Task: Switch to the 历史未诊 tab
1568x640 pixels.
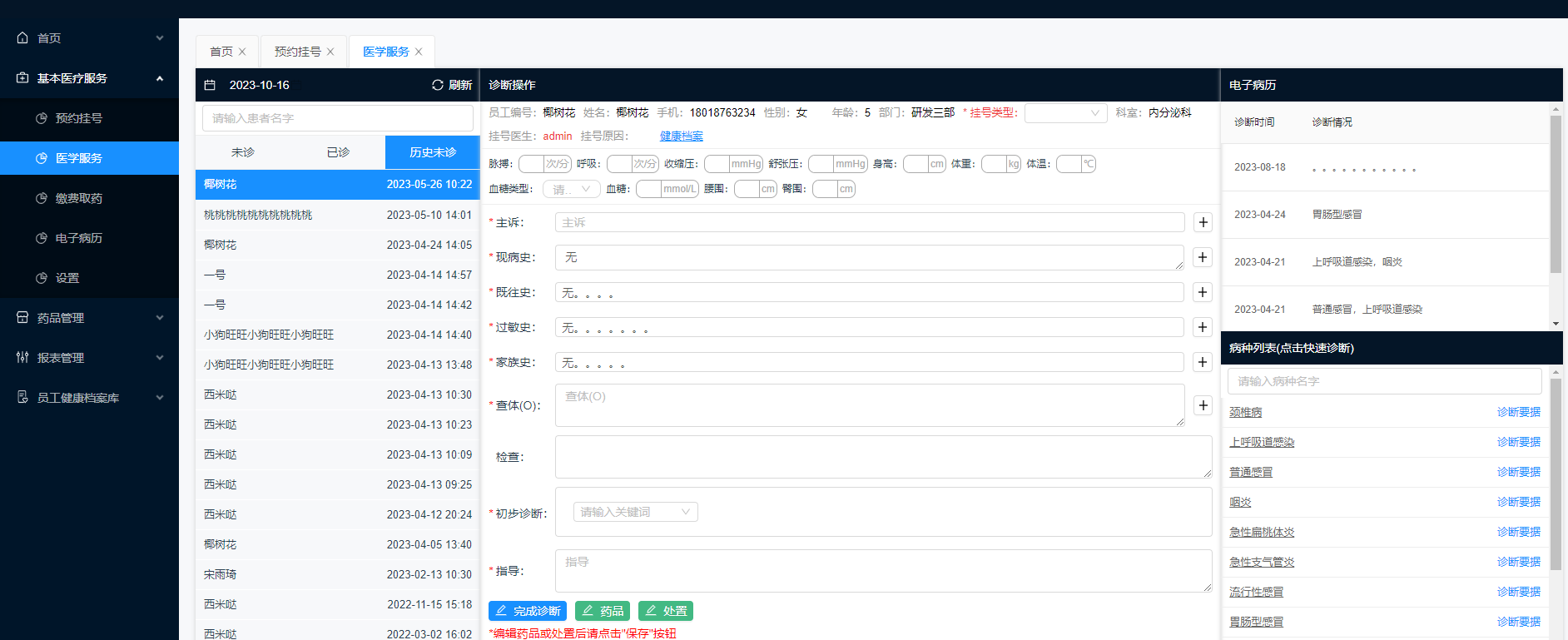Action: coord(433,152)
